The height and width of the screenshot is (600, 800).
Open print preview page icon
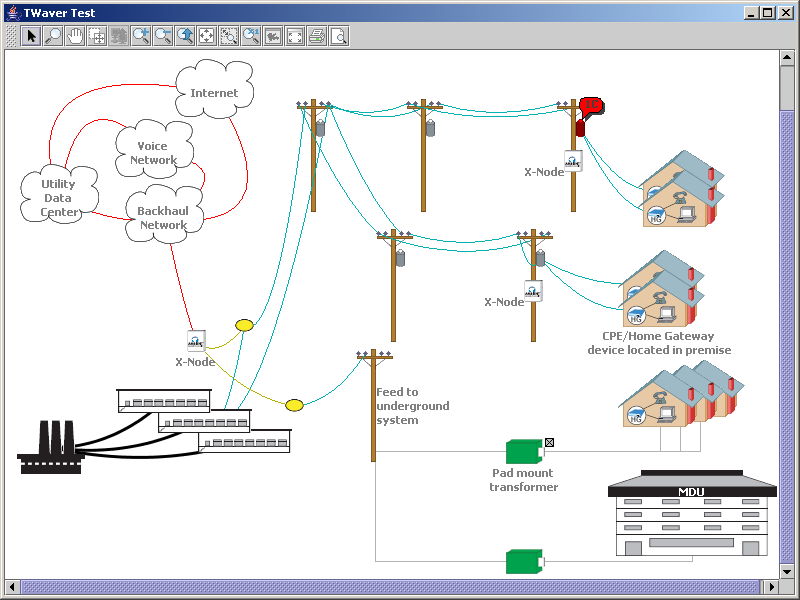[338, 36]
